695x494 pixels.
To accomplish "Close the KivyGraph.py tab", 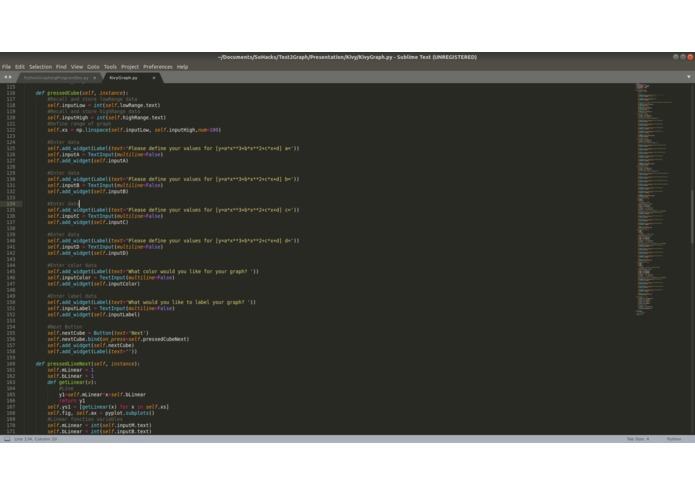I will point(154,78).
